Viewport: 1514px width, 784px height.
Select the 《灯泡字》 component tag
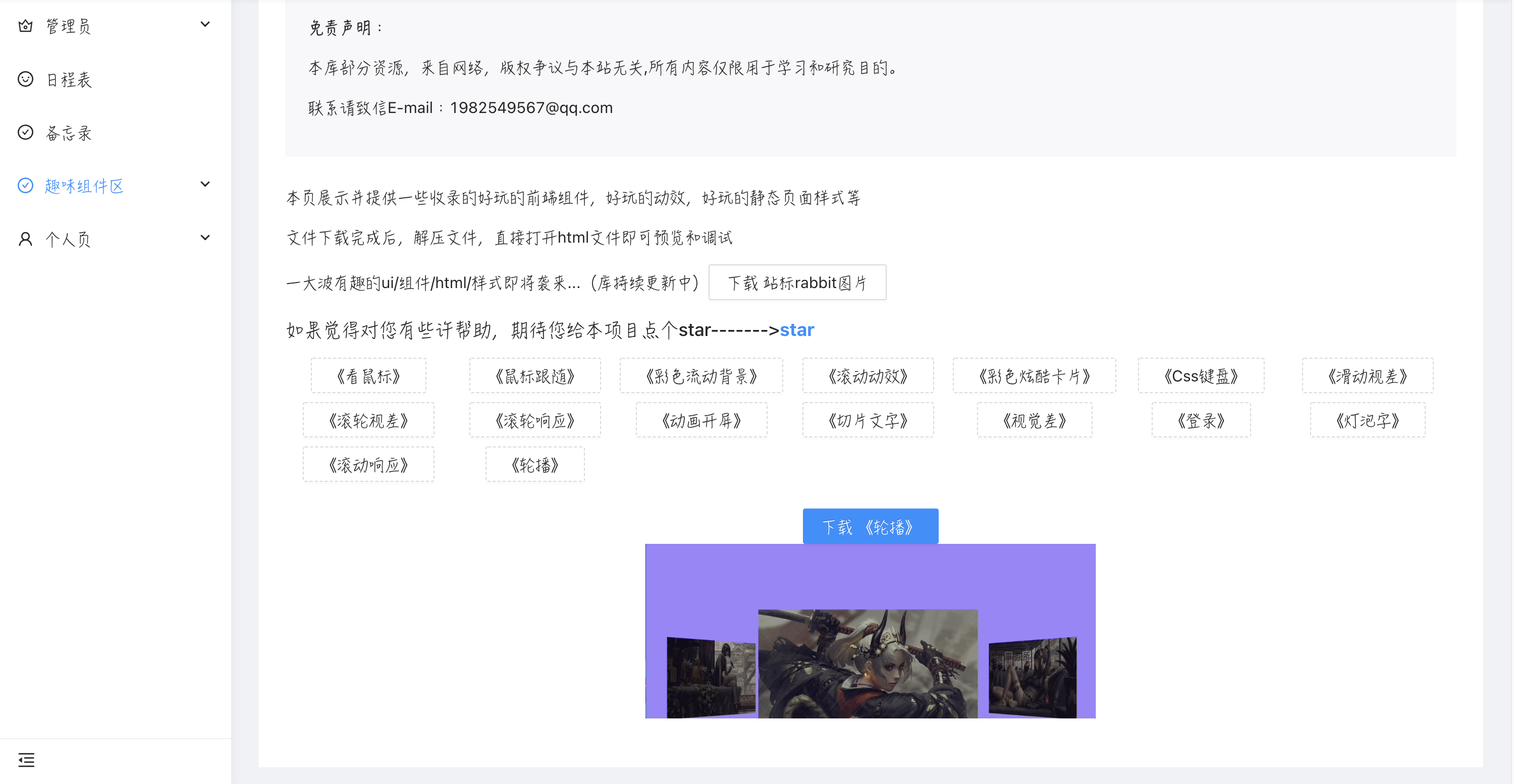[x=1367, y=421]
